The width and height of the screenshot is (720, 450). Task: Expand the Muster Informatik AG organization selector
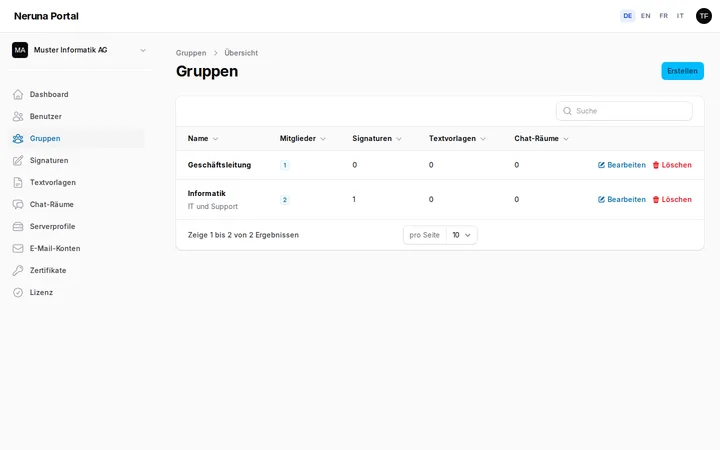[79, 50]
